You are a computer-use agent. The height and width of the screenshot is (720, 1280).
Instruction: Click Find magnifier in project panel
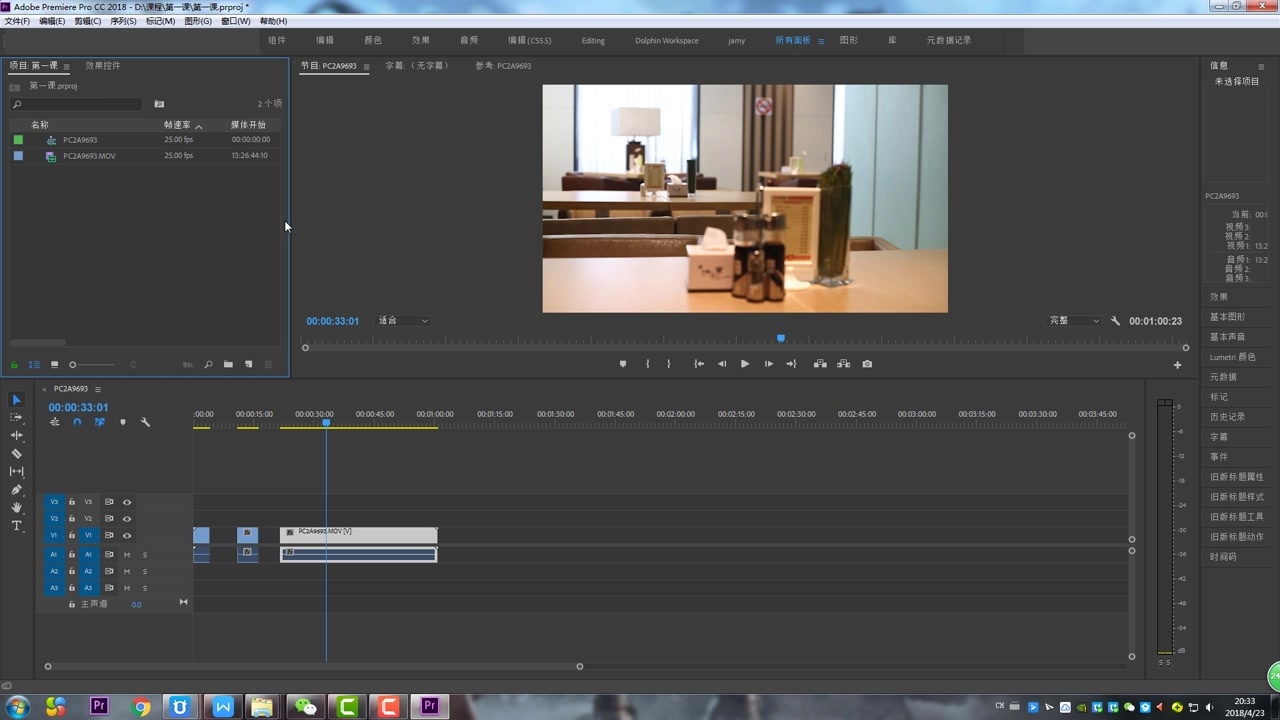tap(208, 365)
